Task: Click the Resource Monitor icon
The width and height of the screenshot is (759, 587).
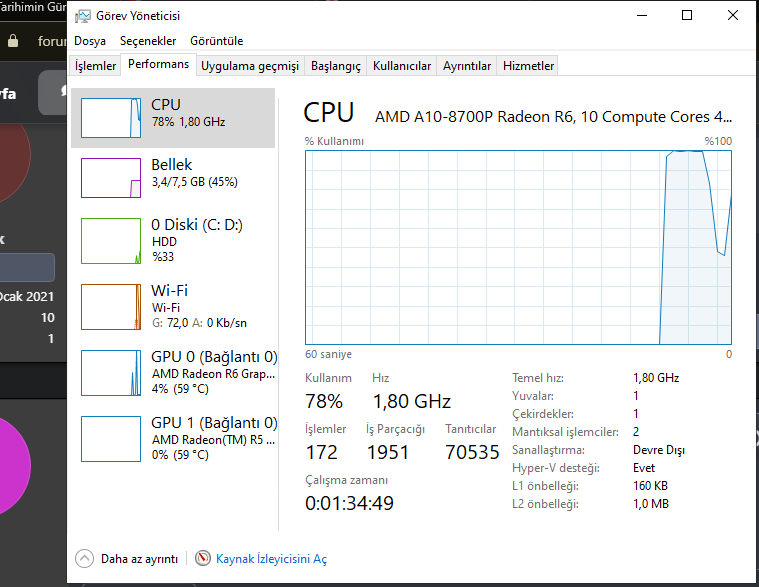Action: (x=203, y=559)
